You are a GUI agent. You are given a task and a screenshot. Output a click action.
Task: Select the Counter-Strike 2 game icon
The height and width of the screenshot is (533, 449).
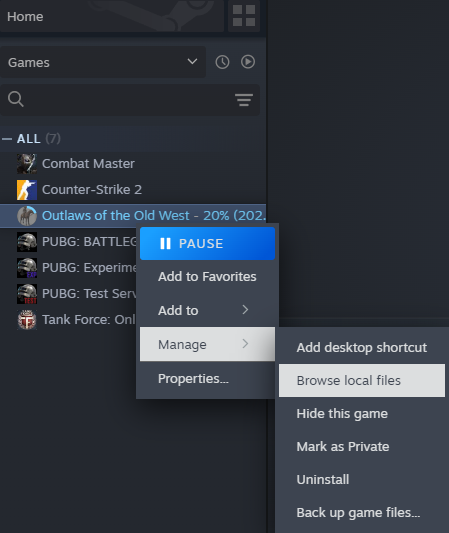[27, 190]
